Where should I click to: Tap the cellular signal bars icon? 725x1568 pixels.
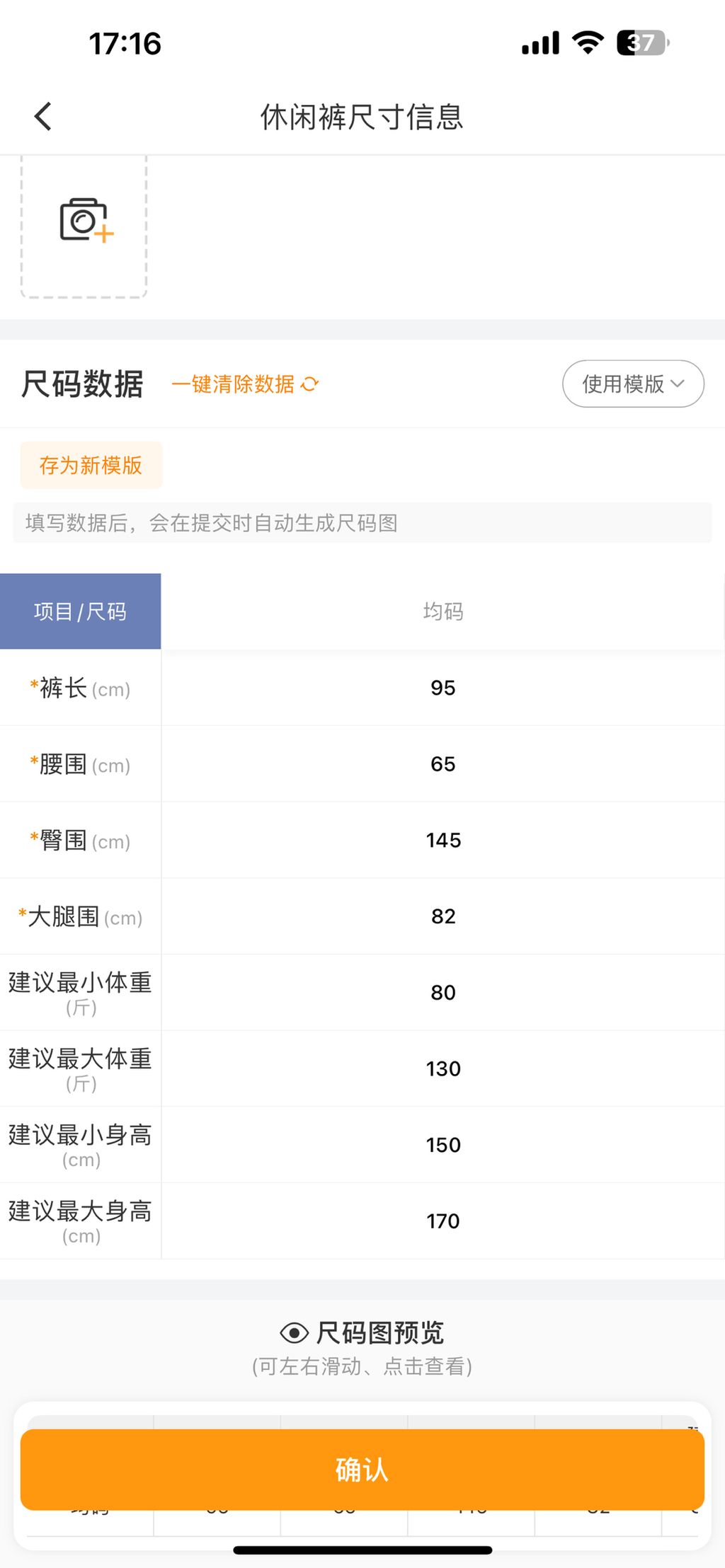tap(540, 43)
